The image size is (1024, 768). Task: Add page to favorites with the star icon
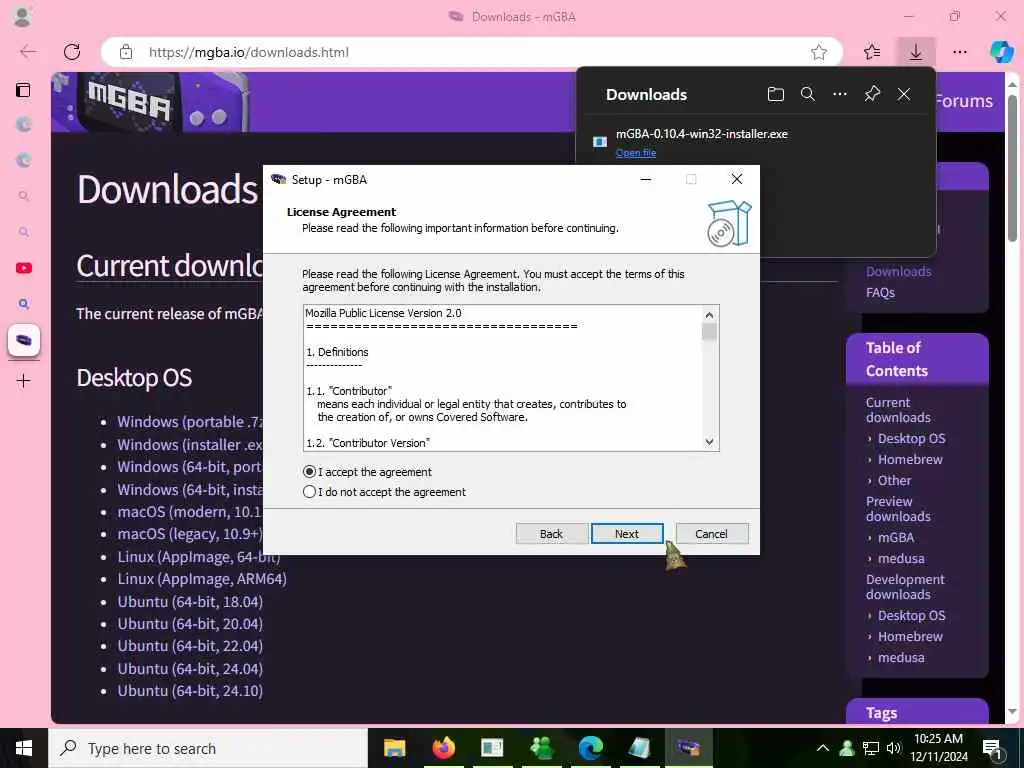point(819,52)
